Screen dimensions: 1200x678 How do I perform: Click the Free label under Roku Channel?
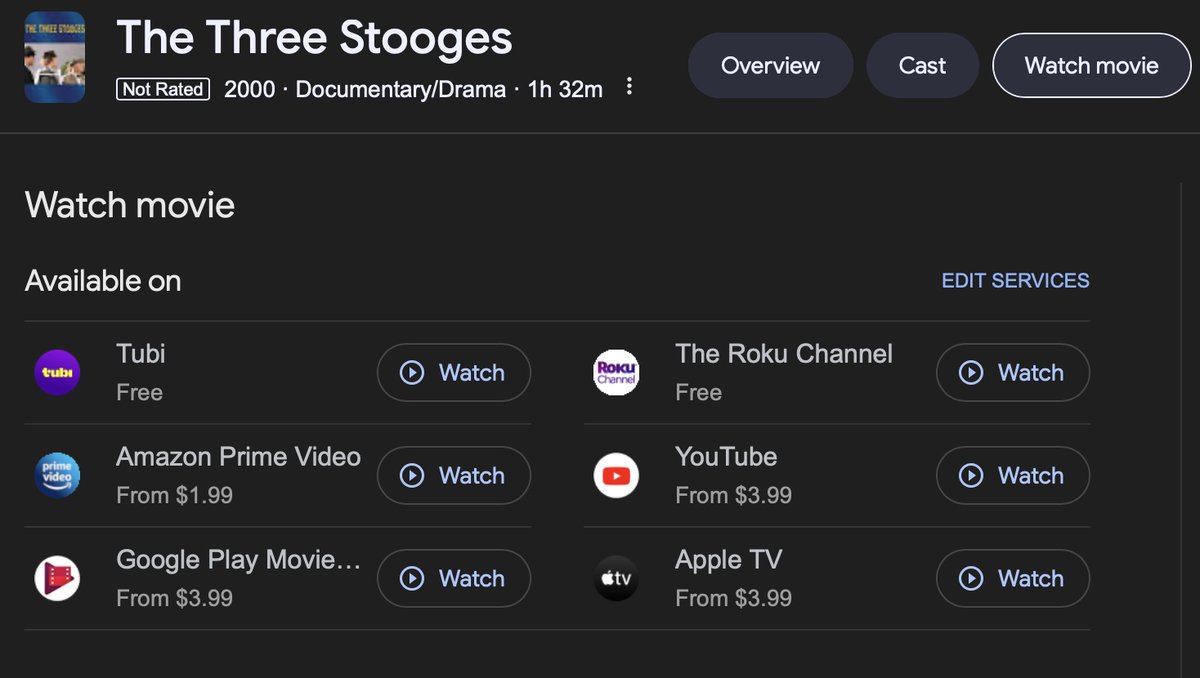click(698, 392)
